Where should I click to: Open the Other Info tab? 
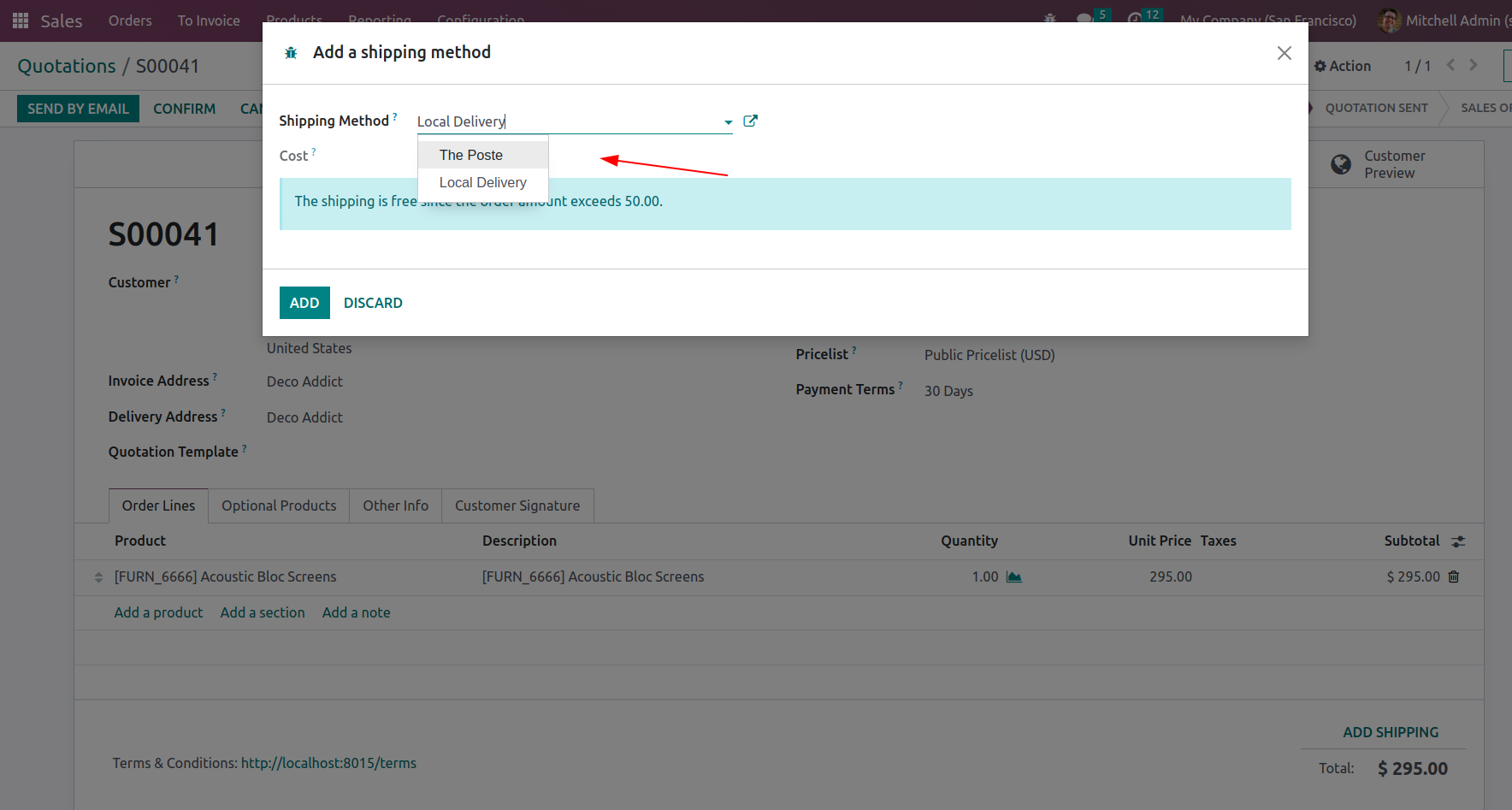tap(395, 506)
